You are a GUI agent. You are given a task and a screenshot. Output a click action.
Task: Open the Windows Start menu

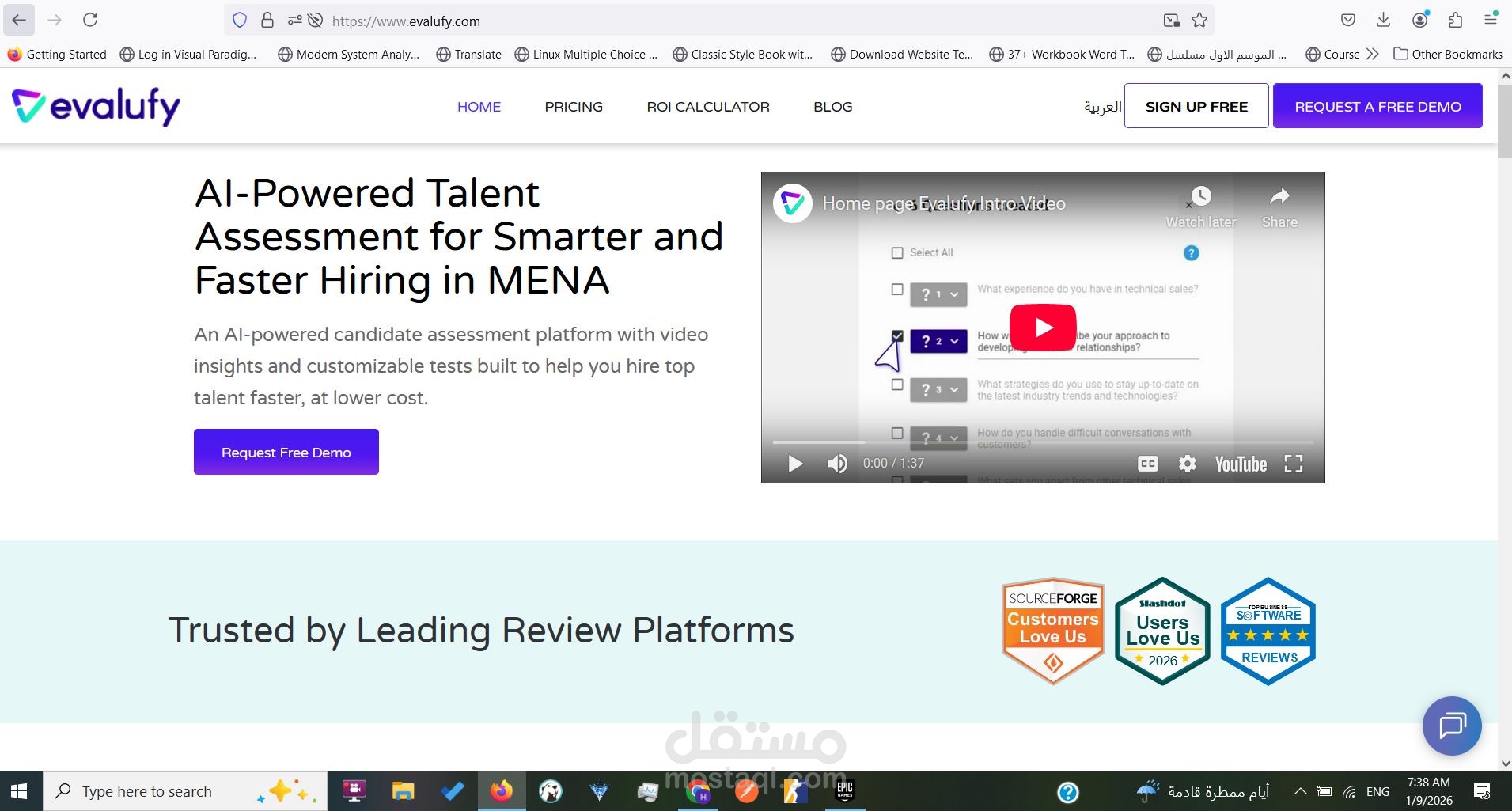(x=20, y=791)
